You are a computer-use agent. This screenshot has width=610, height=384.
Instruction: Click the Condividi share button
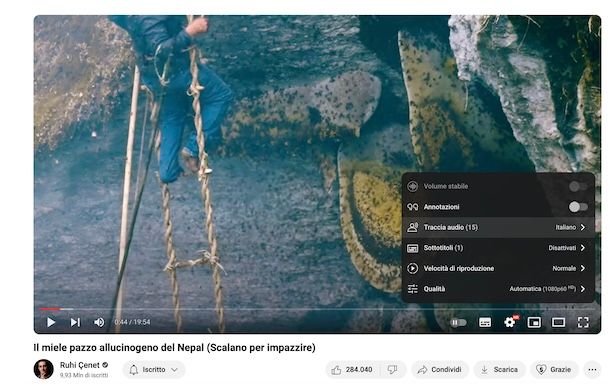440,370
